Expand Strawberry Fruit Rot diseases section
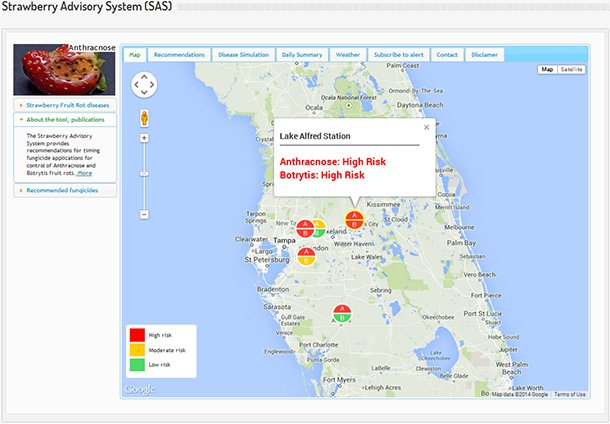The image size is (610, 424). click(65, 105)
